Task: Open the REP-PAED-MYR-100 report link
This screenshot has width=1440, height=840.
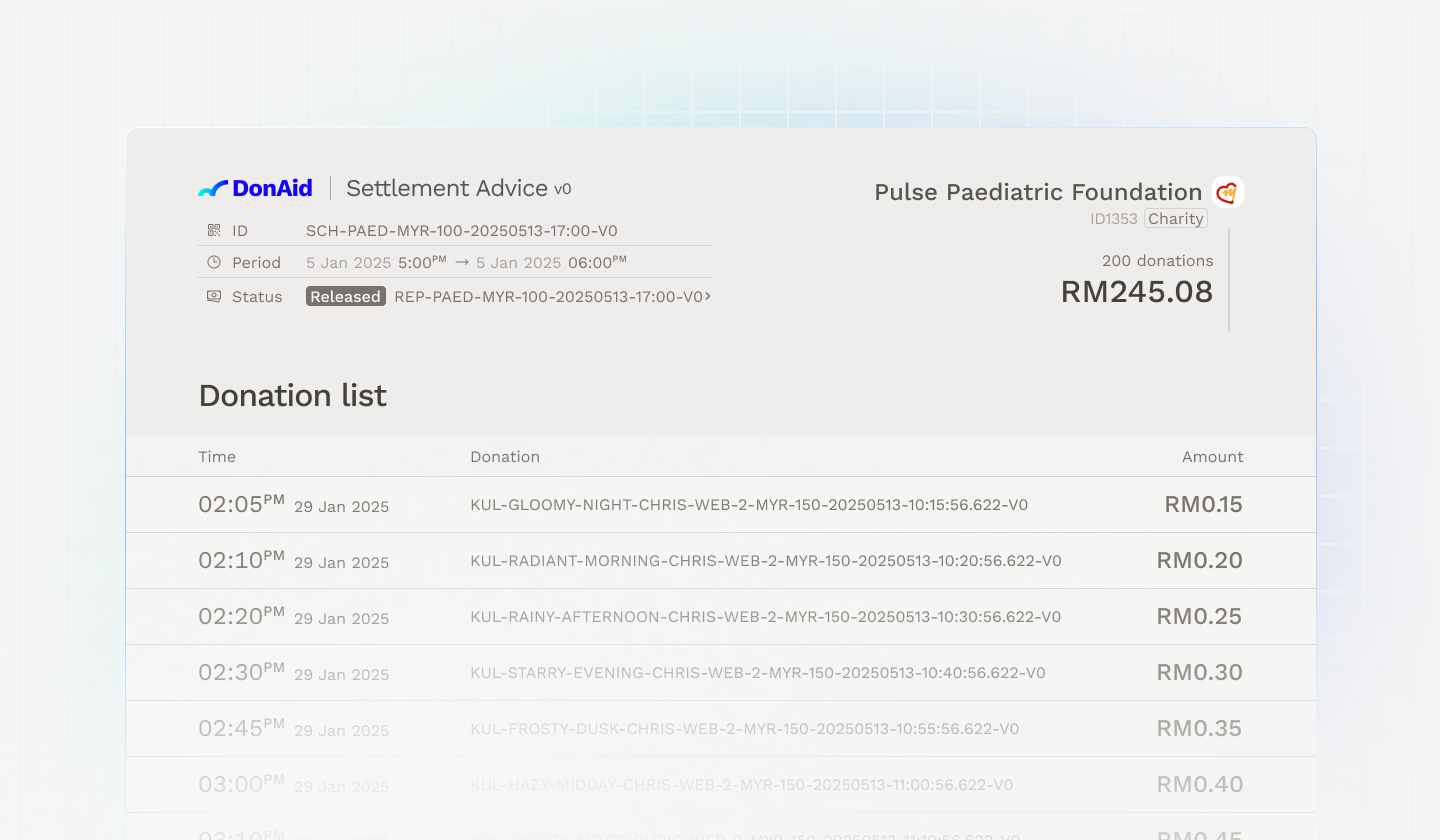Action: (x=548, y=296)
